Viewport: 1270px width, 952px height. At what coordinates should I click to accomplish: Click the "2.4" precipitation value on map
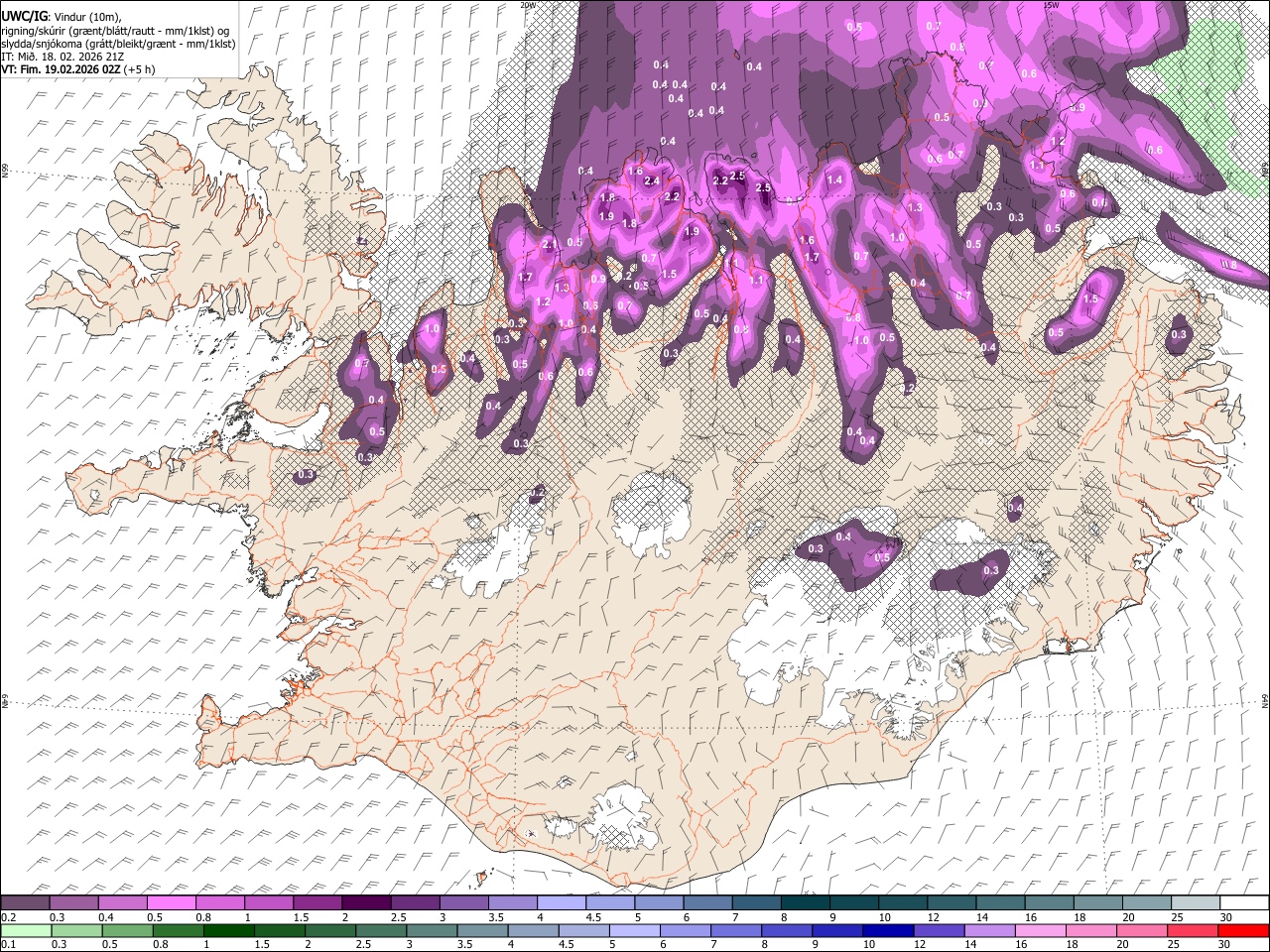pos(652,181)
